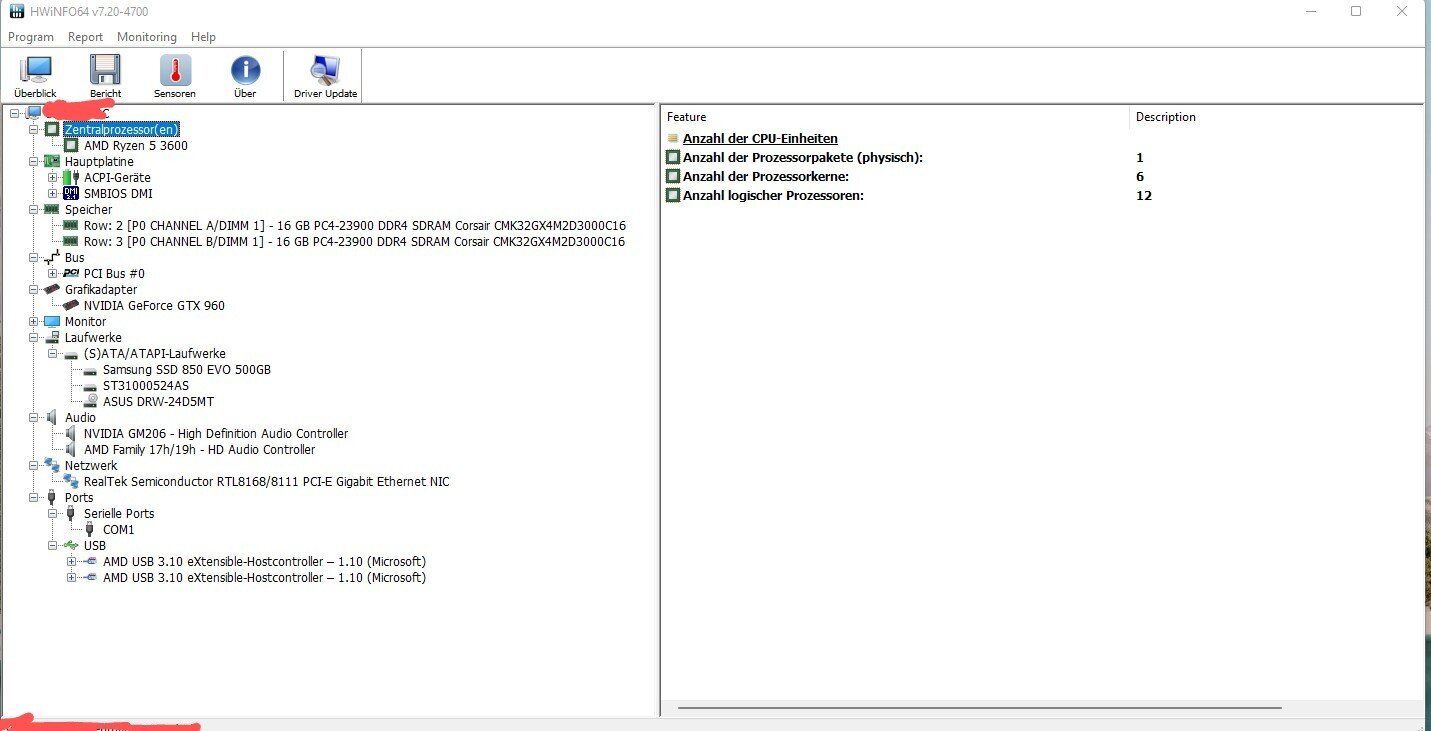Screen dimensions: 1431x731
Task: Click the Ports connector icon
Action: (x=52, y=498)
